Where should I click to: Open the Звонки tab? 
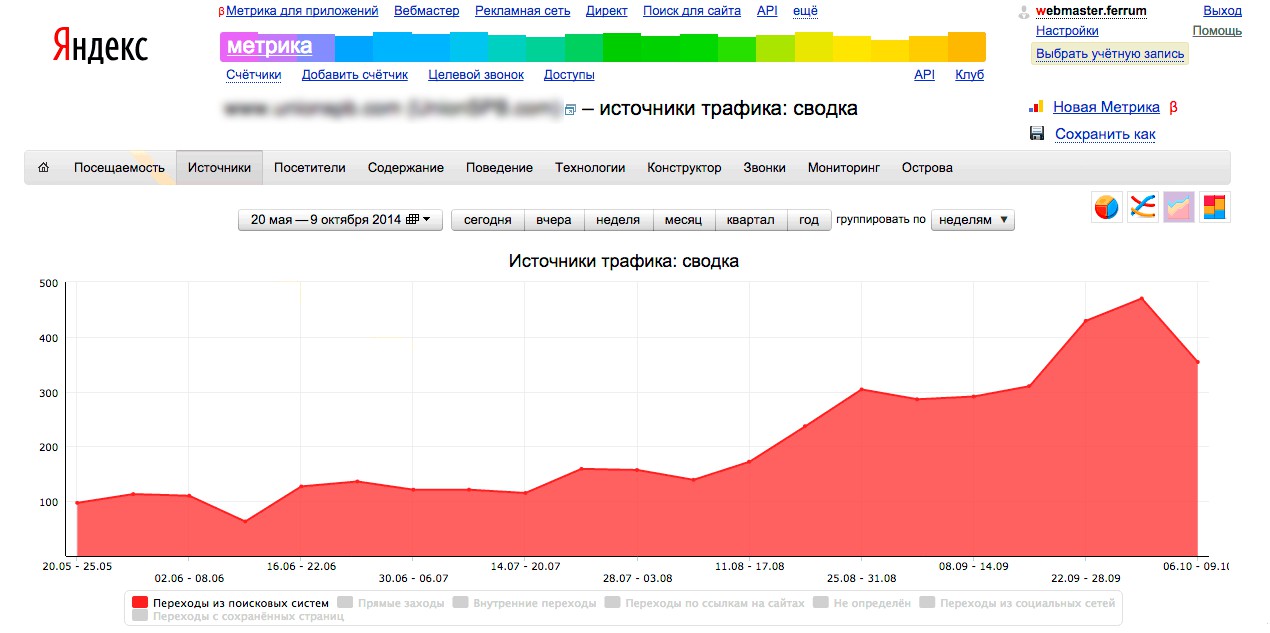765,168
